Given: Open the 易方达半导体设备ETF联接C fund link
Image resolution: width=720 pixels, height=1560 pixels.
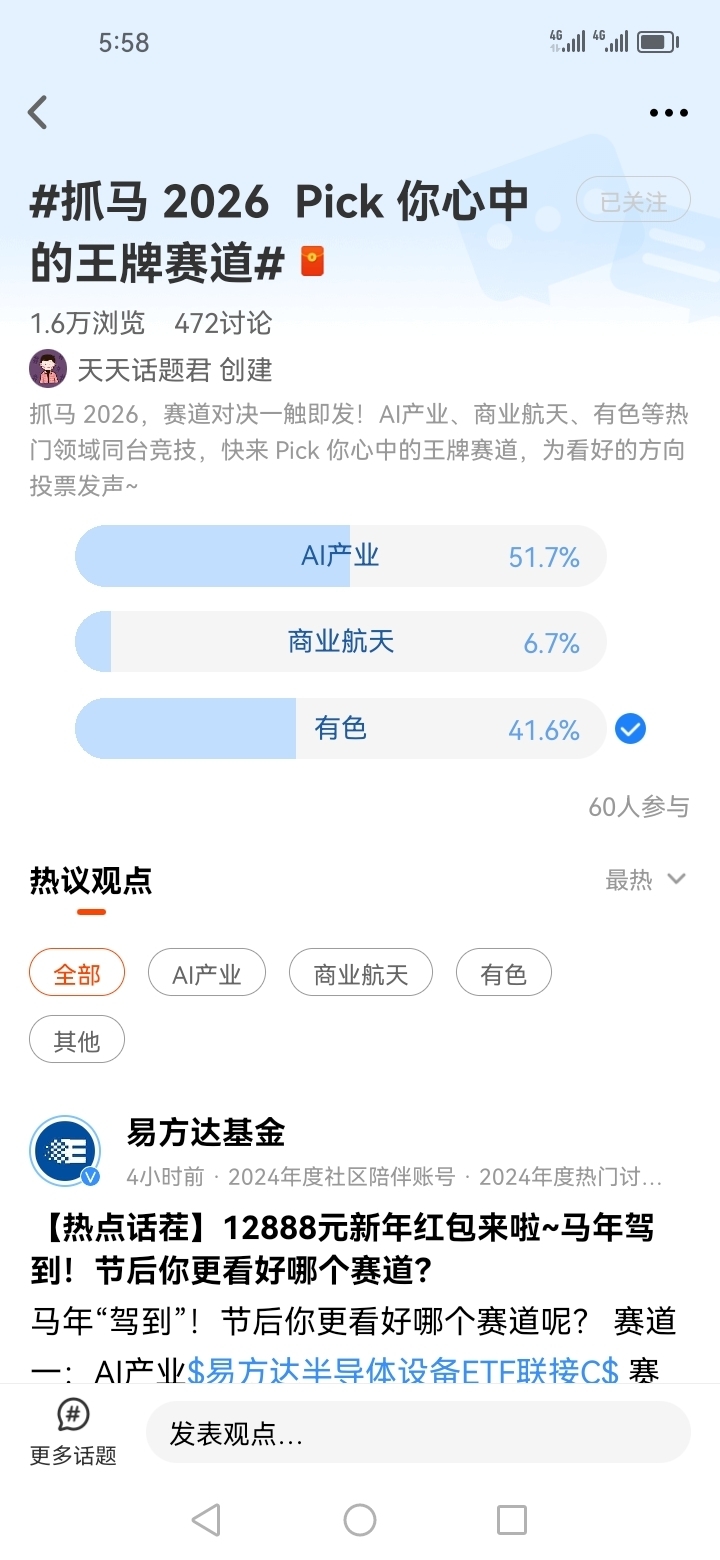Looking at the screenshot, I should tap(403, 1371).
